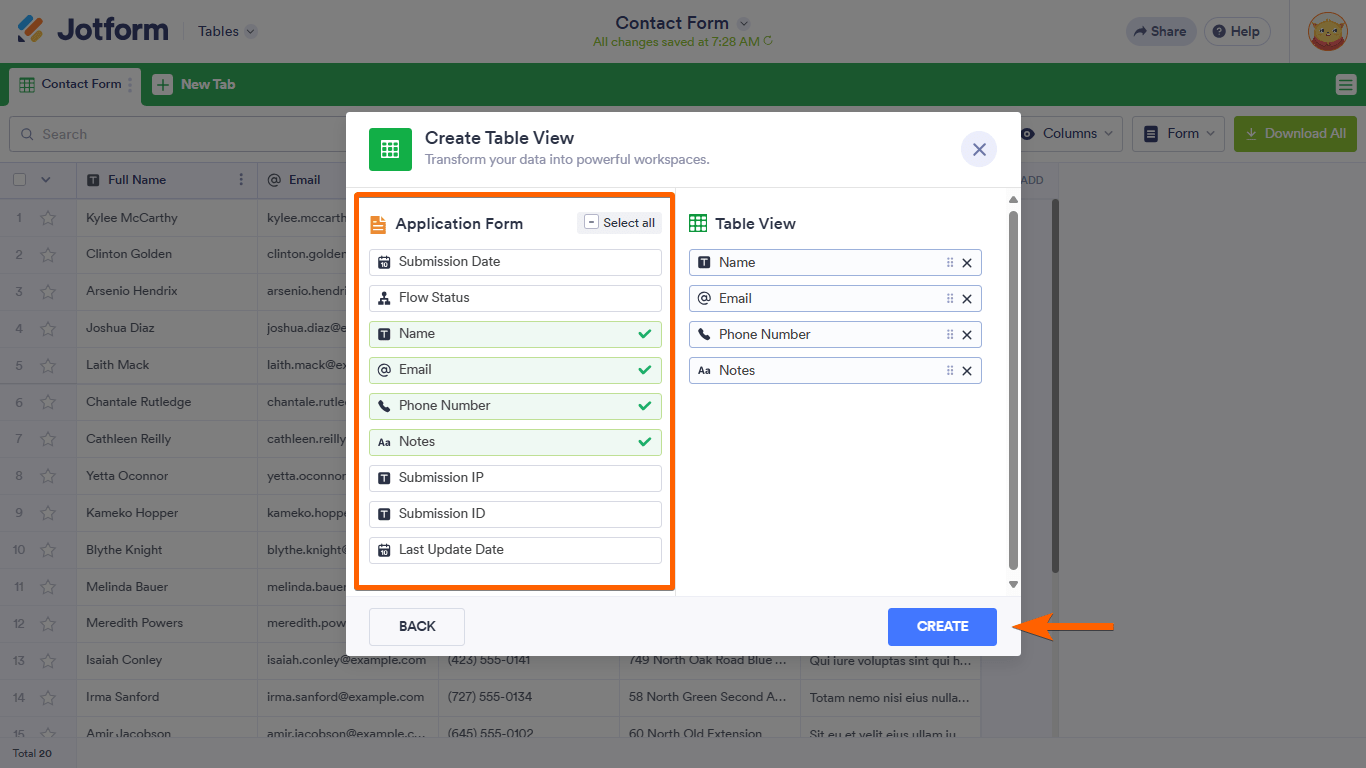Open the hamburger menu at top right
1366x768 pixels.
[x=1345, y=85]
